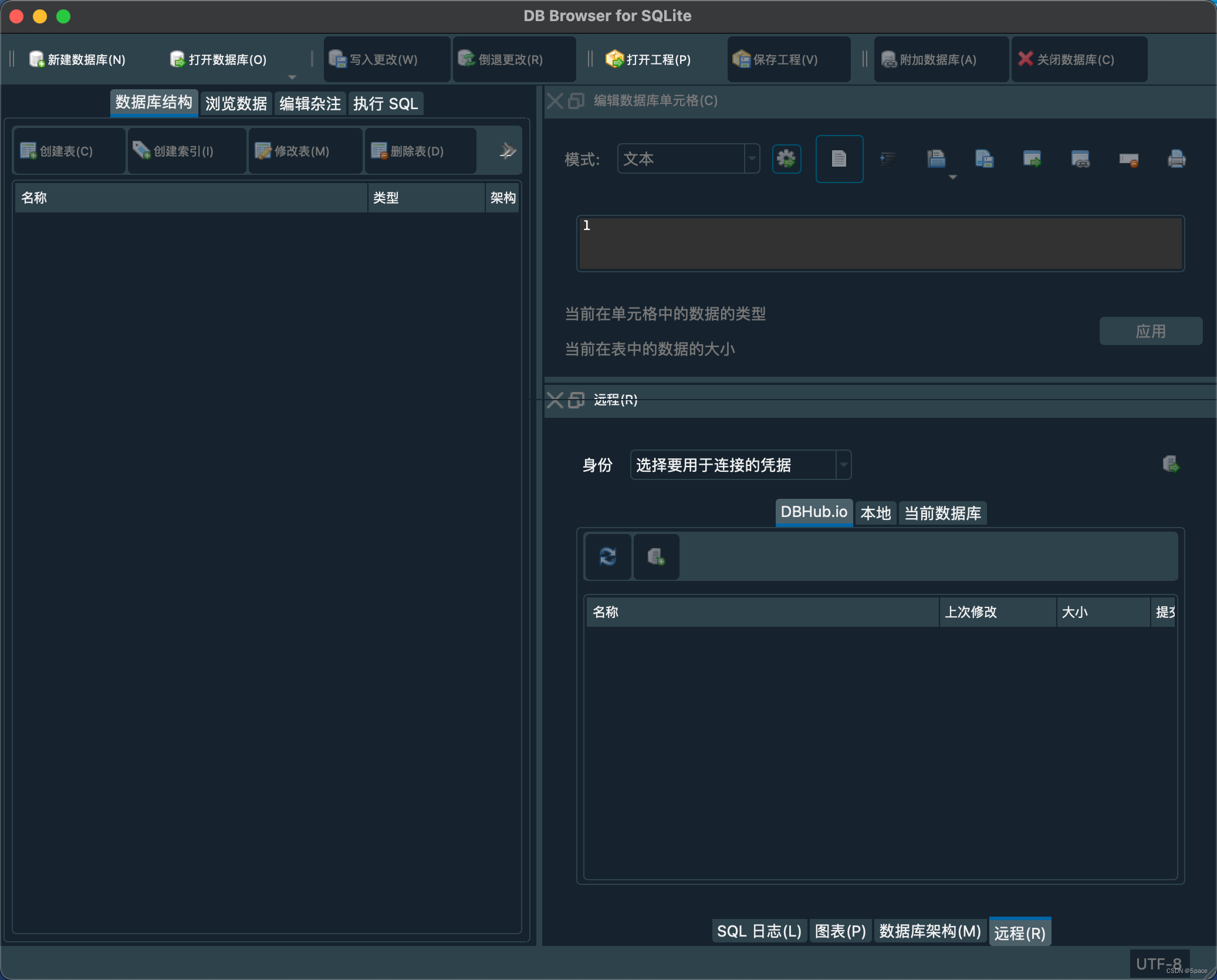Click the export to file icon
The height and width of the screenshot is (980, 1217).
(x=1032, y=158)
